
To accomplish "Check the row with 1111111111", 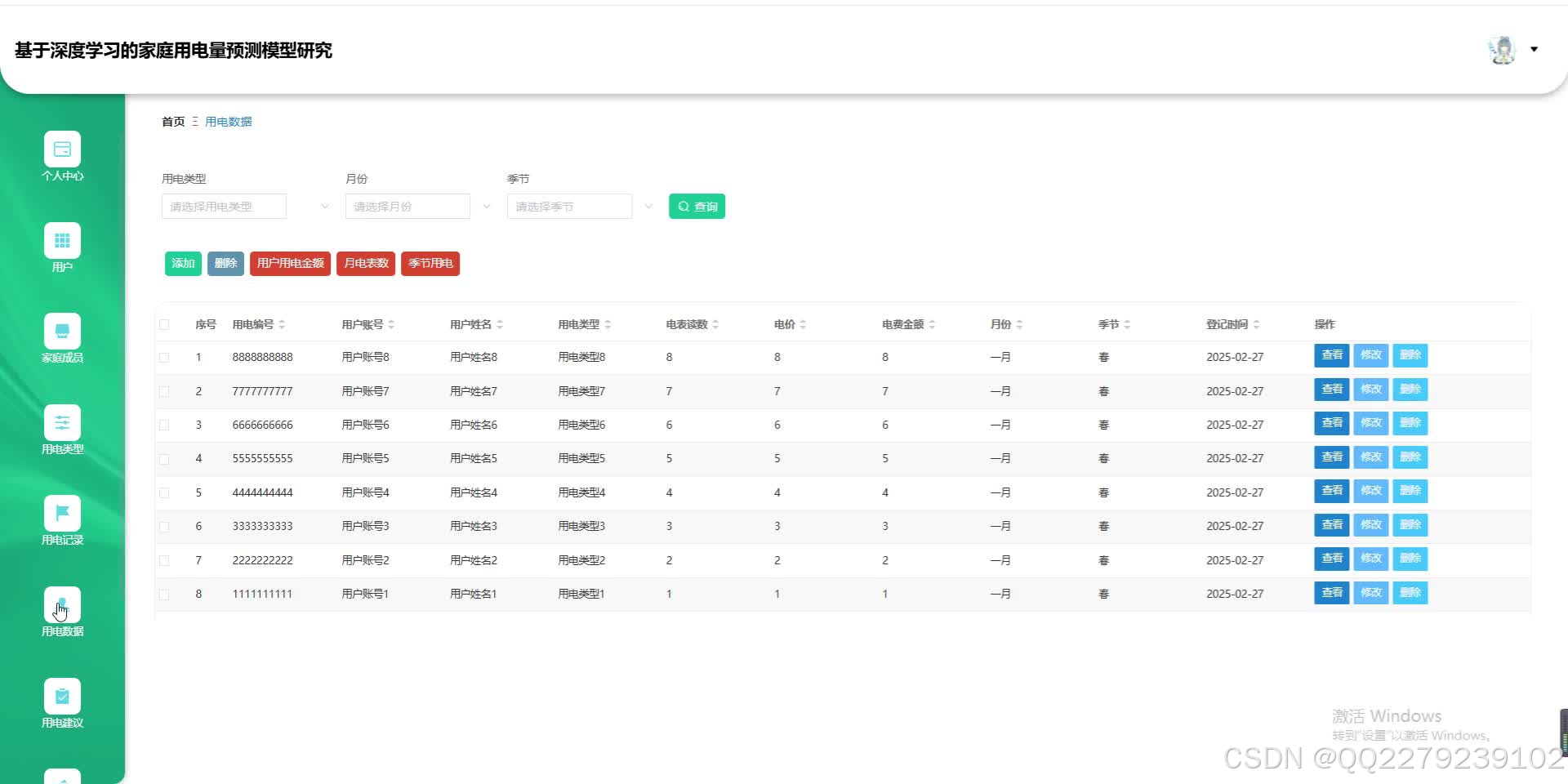I will [x=164, y=595].
